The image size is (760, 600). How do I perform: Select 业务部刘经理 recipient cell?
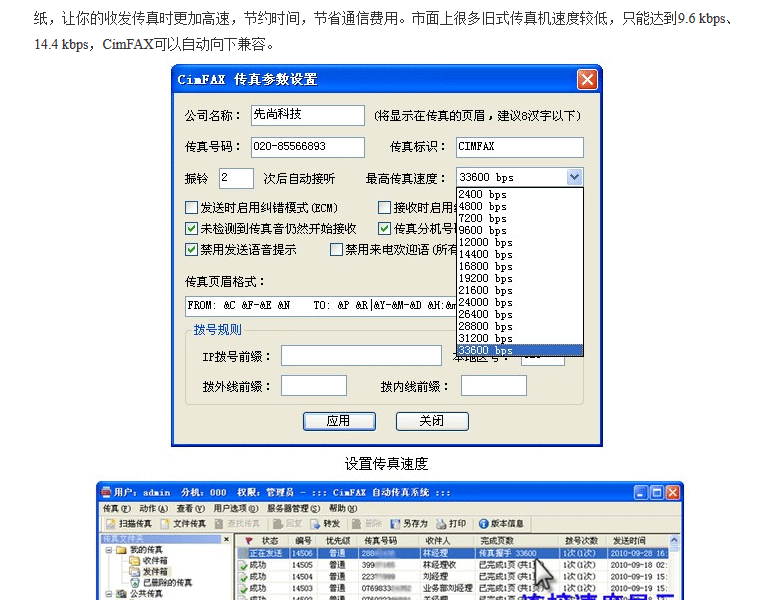(x=447, y=588)
